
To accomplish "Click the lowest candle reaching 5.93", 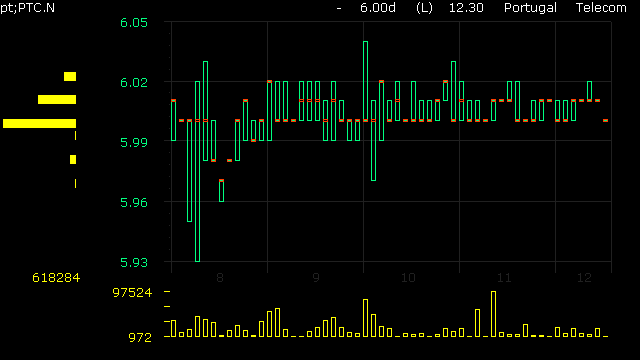I will coord(198,171).
